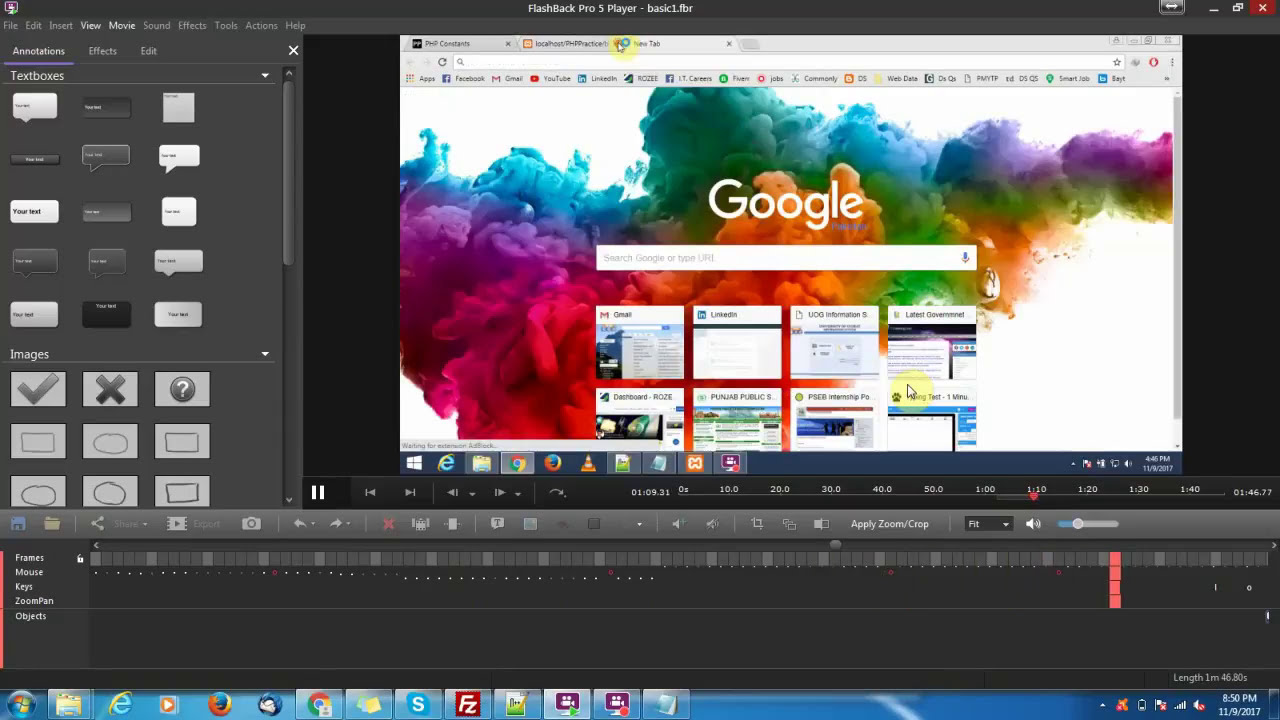Click the delete frames filmstrip icon
Viewport: 1280px width, 720px height.
pyautogui.click(x=421, y=524)
